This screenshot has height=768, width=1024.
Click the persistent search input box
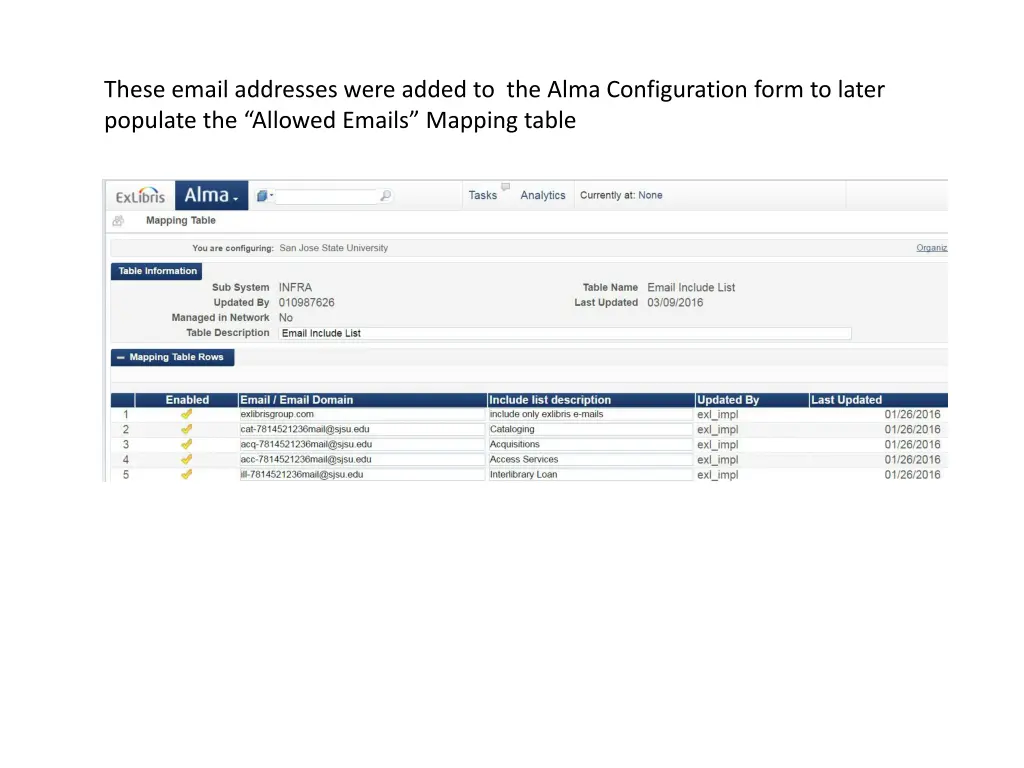326,196
